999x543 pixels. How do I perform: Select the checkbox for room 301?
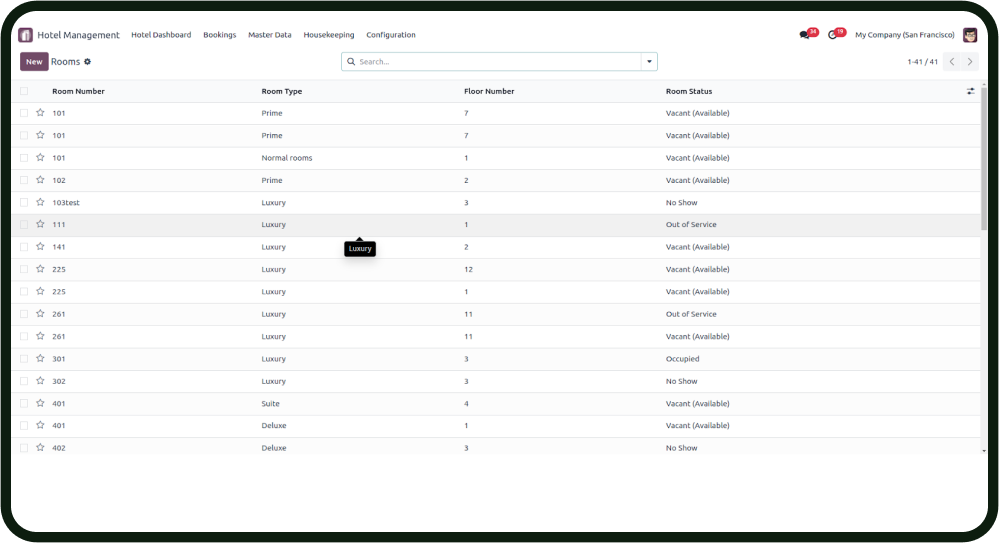coord(24,359)
